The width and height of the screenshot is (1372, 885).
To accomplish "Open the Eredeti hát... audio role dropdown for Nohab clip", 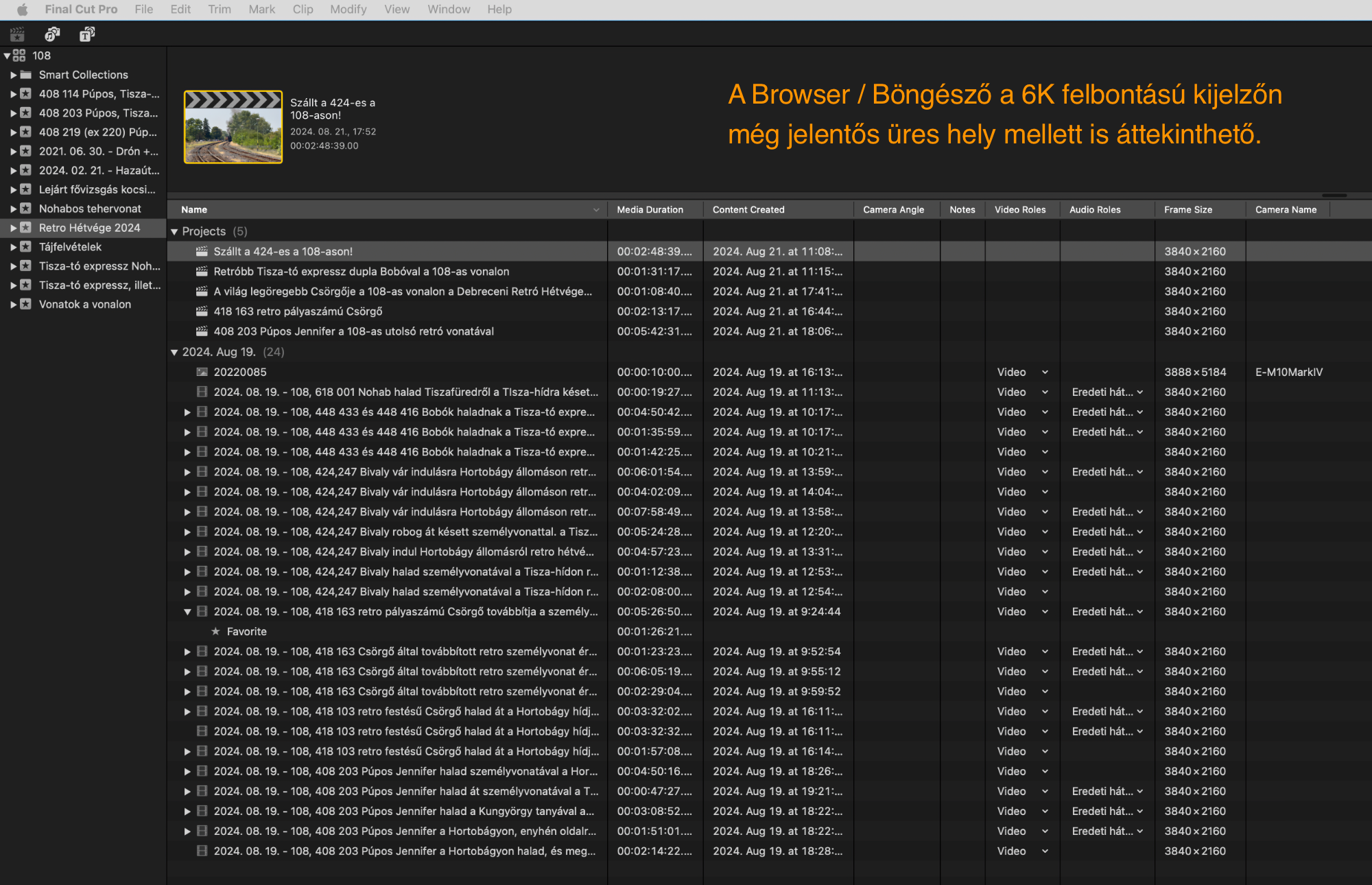I will [x=1139, y=392].
